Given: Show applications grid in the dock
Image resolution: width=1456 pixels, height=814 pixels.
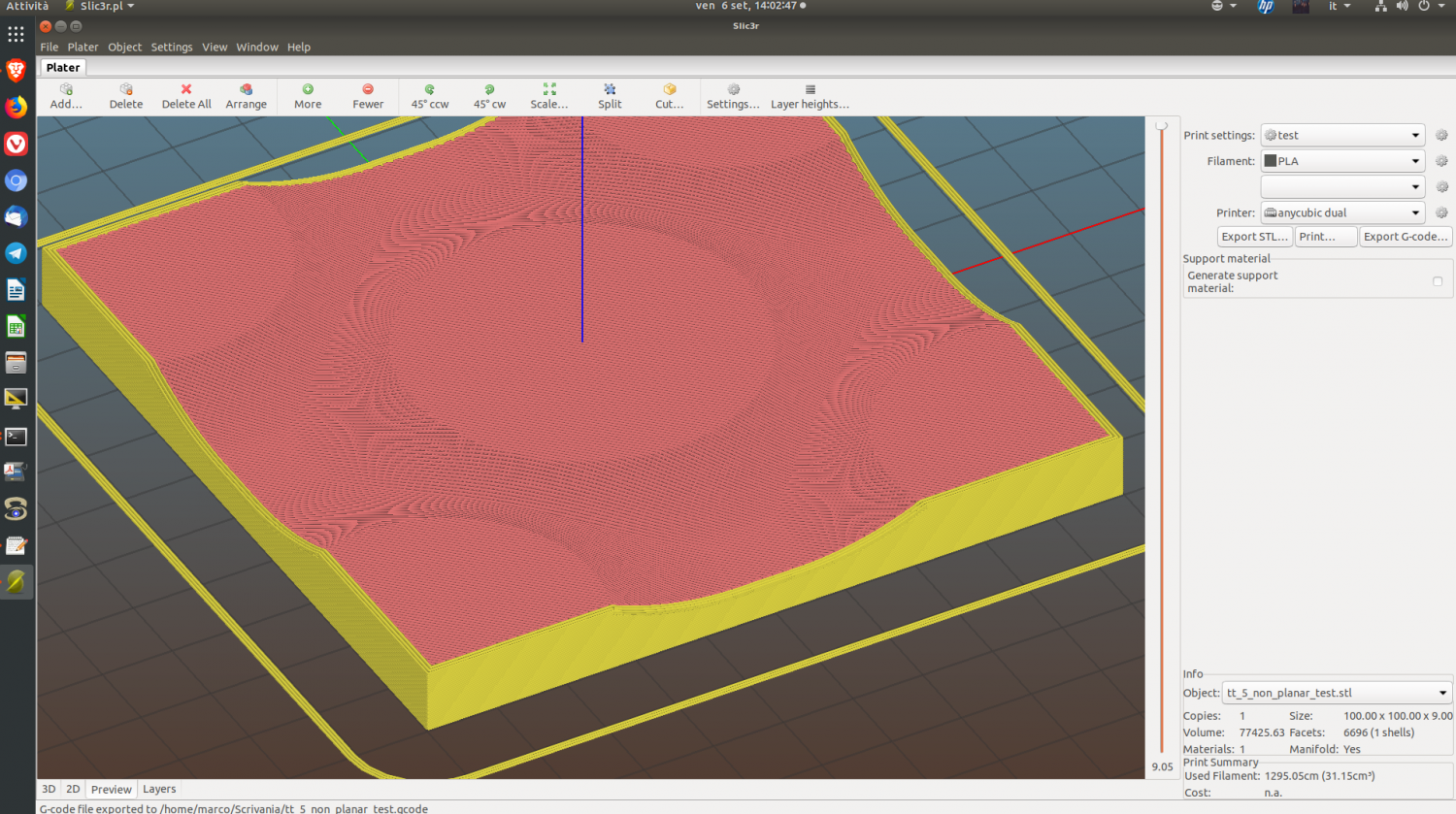Looking at the screenshot, I should 16,34.
